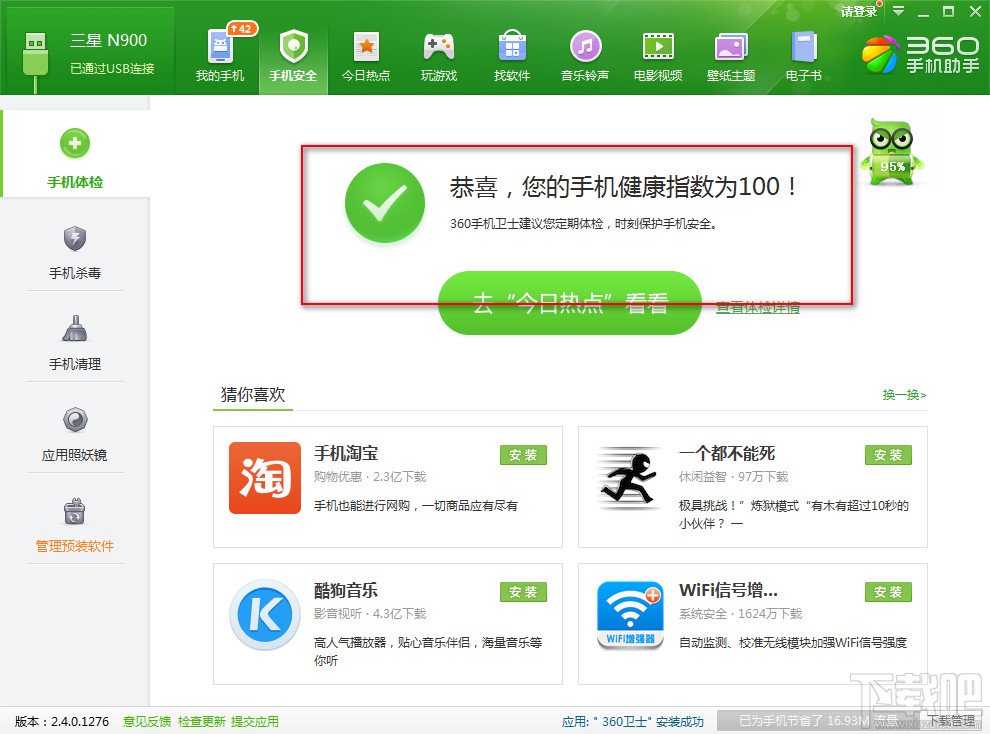Viewport: 990px width, 734px height.
Task: Open the 酷狗音乐 title text
Action: (346, 590)
